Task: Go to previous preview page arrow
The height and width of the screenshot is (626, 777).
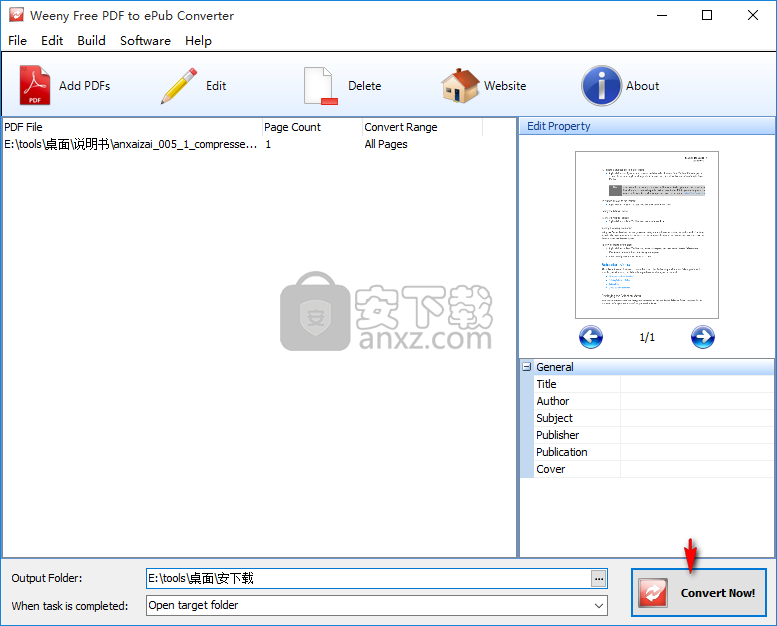Action: (591, 337)
